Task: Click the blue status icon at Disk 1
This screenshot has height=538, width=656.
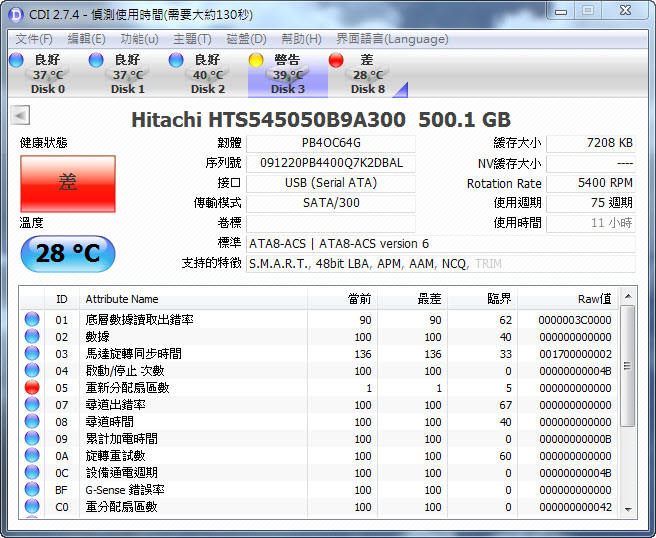Action: pyautogui.click(x=96, y=60)
